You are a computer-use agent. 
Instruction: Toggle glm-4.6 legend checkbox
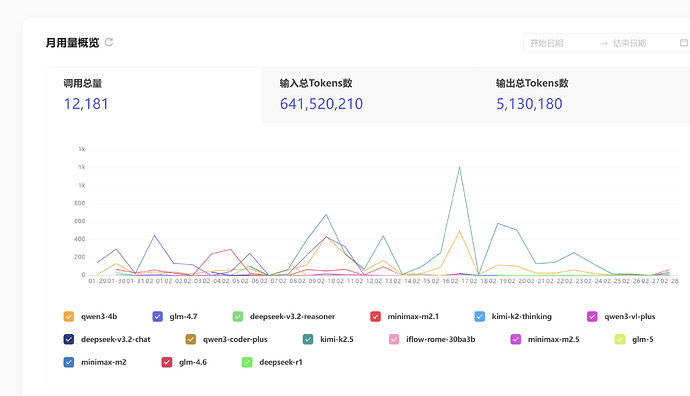[167, 362]
